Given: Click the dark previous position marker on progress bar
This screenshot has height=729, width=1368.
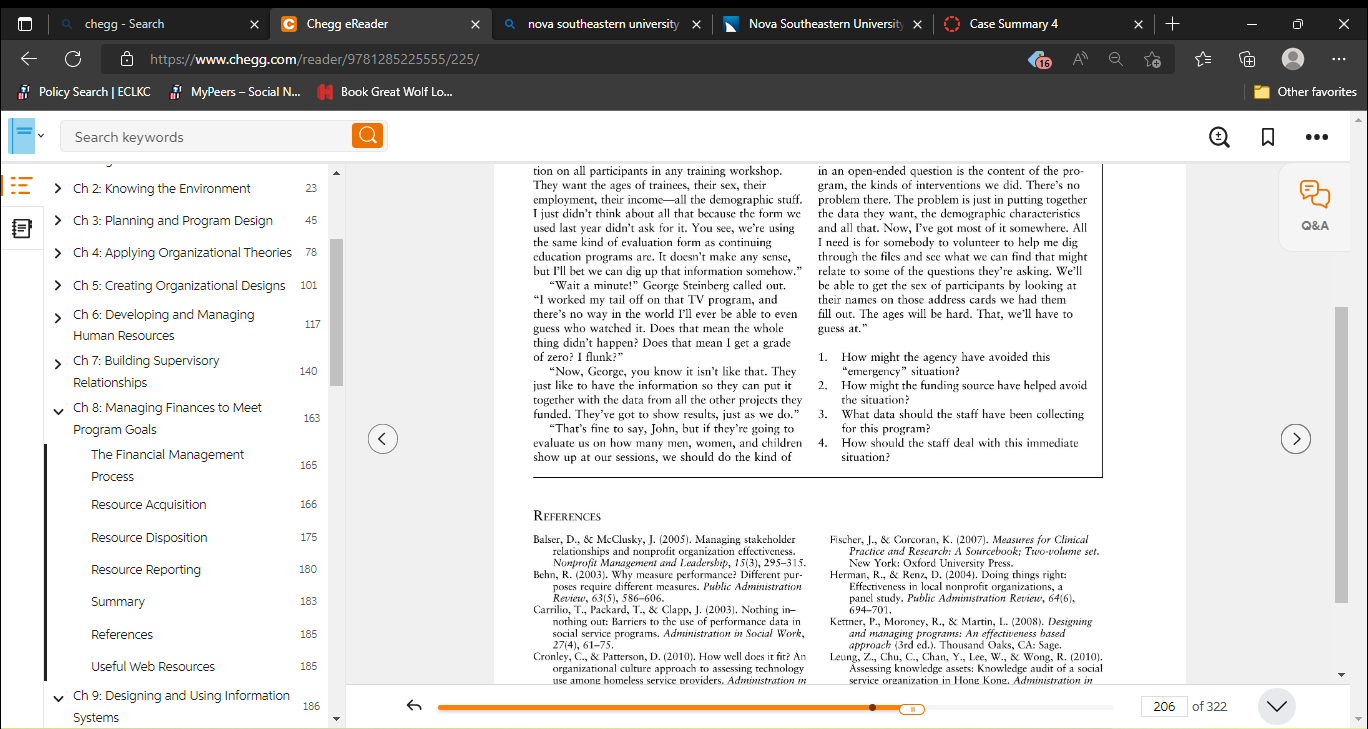Looking at the screenshot, I should [872, 707].
